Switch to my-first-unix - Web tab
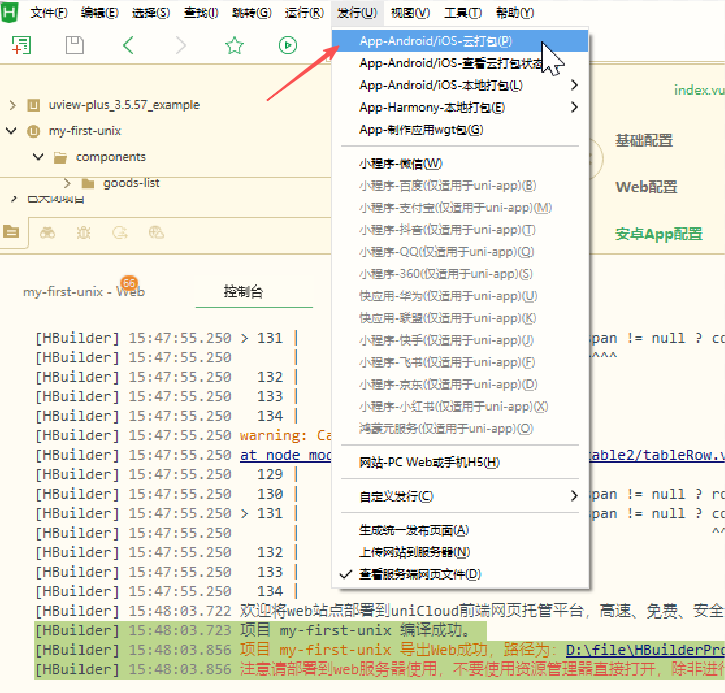 (84, 292)
